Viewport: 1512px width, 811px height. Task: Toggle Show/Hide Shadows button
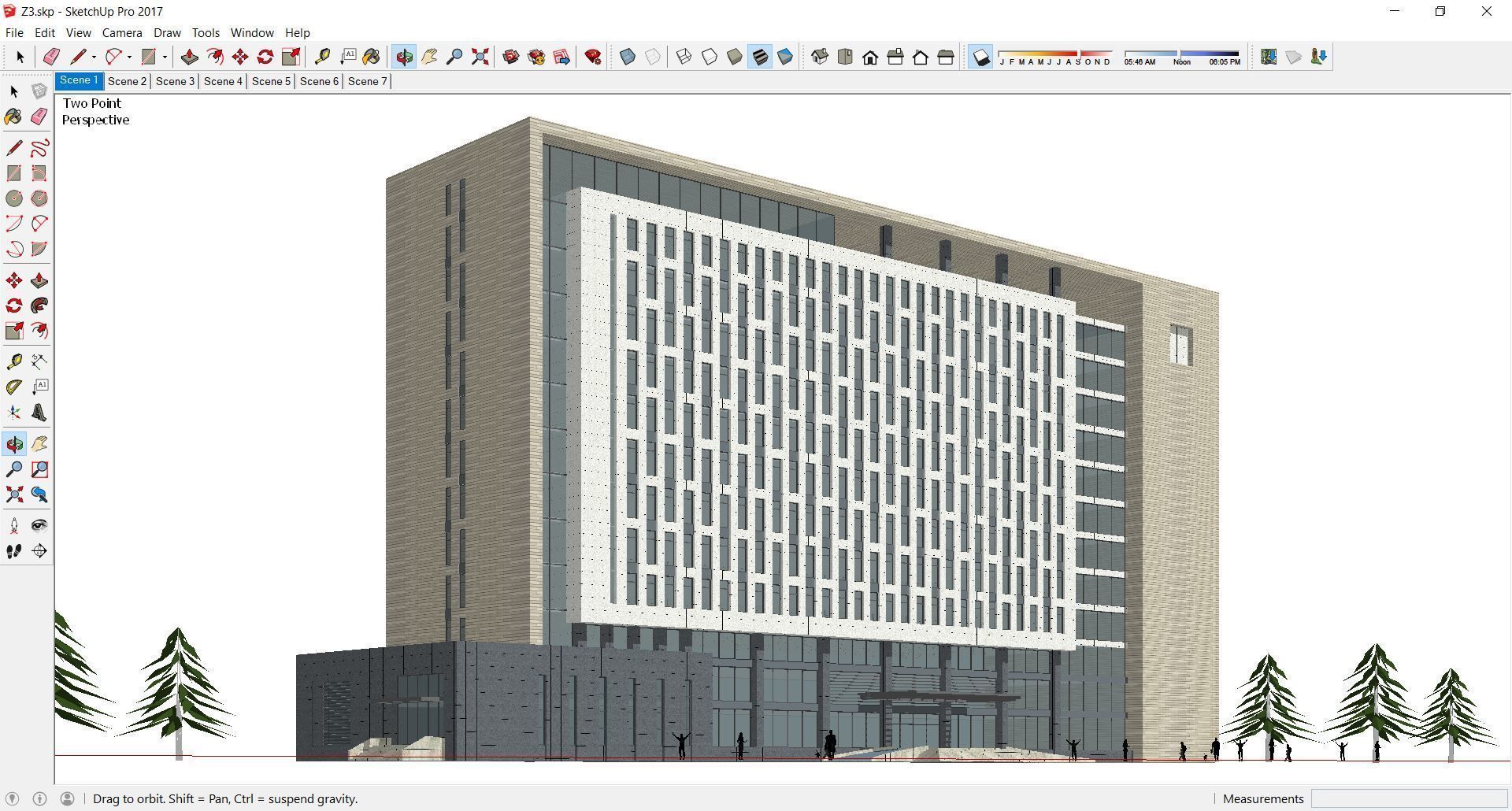pos(980,57)
